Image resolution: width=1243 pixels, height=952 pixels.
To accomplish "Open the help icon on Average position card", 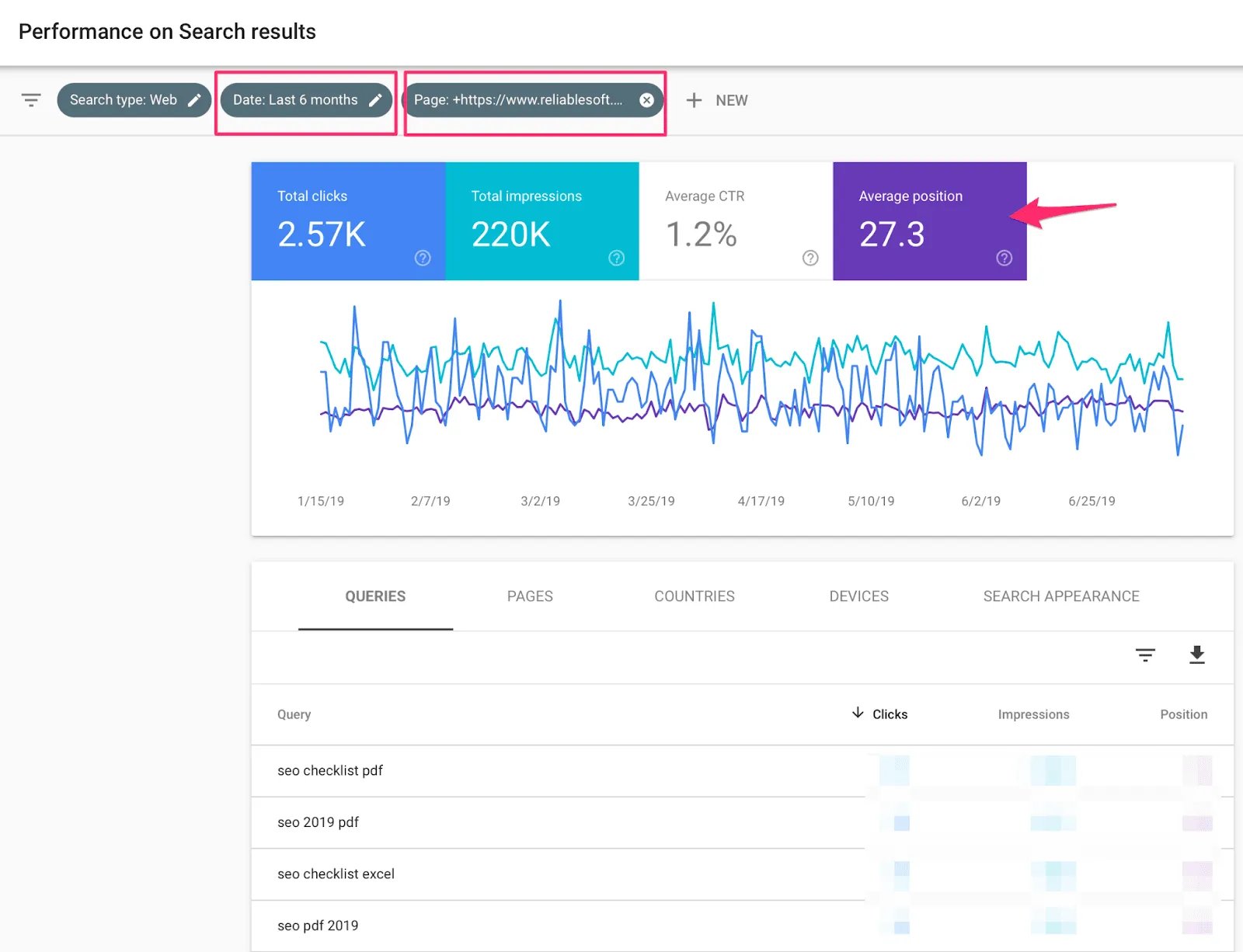I will 1004,258.
